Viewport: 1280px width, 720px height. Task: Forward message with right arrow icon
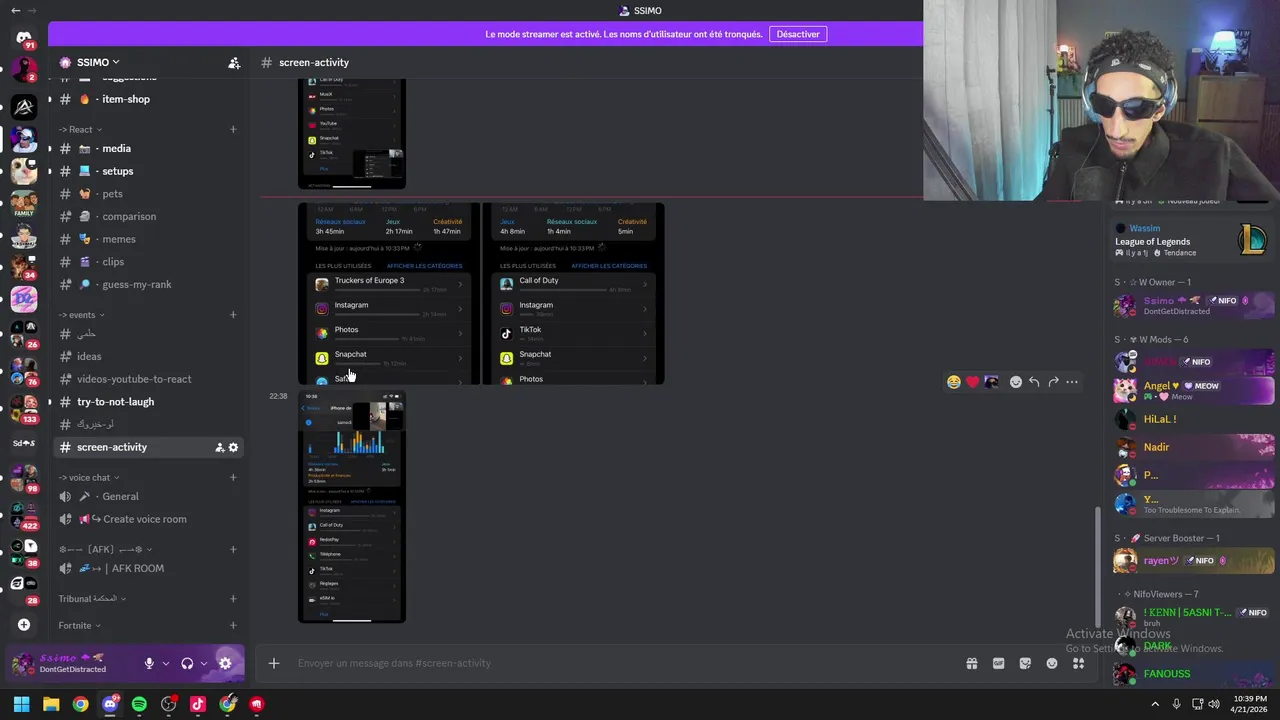point(1053,382)
